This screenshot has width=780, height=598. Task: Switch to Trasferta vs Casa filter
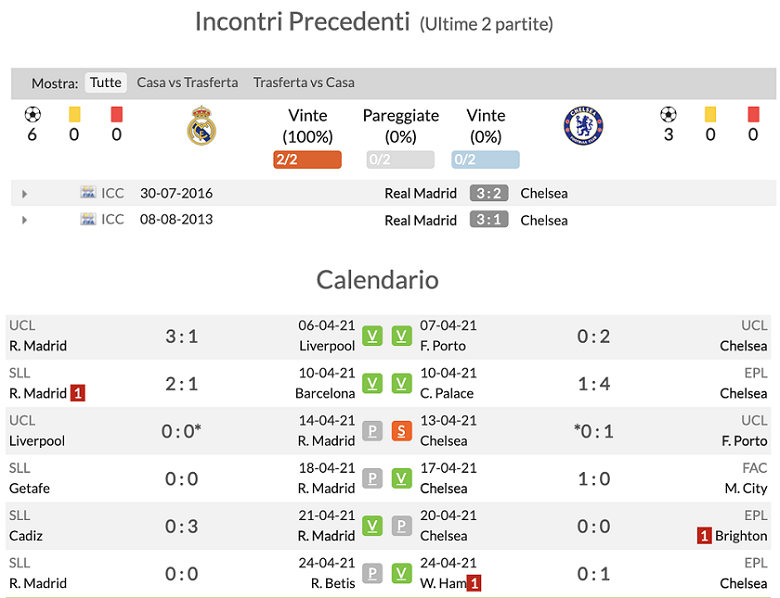coord(304,83)
